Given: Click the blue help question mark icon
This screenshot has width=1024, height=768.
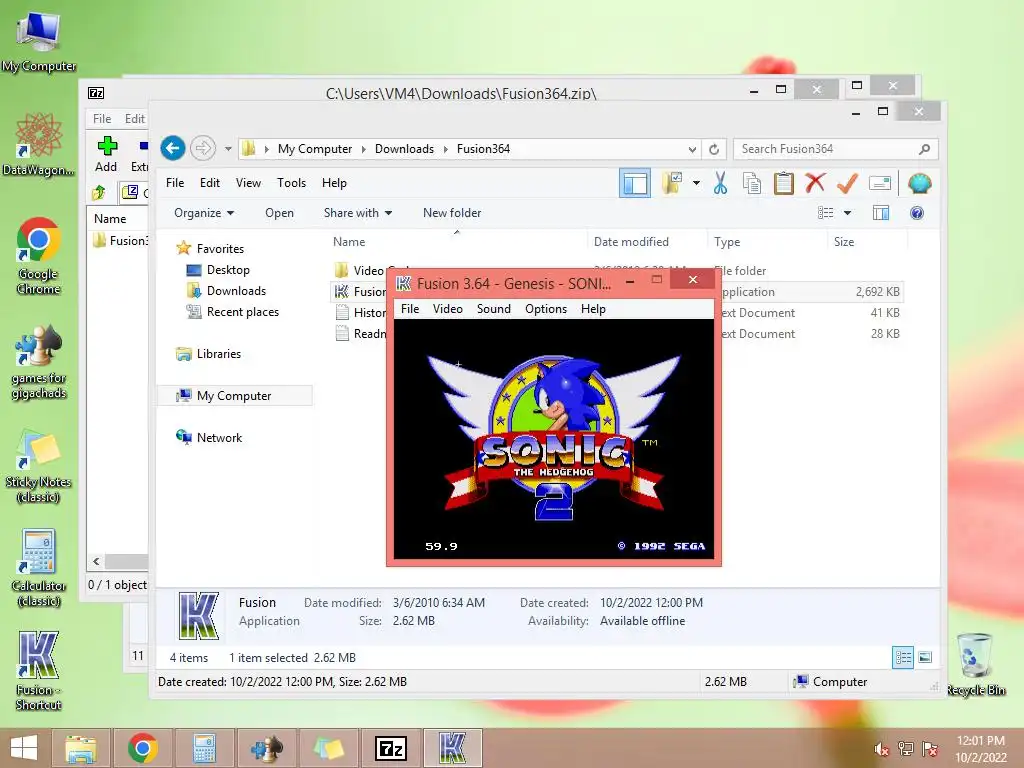Looking at the screenshot, I should (x=917, y=213).
